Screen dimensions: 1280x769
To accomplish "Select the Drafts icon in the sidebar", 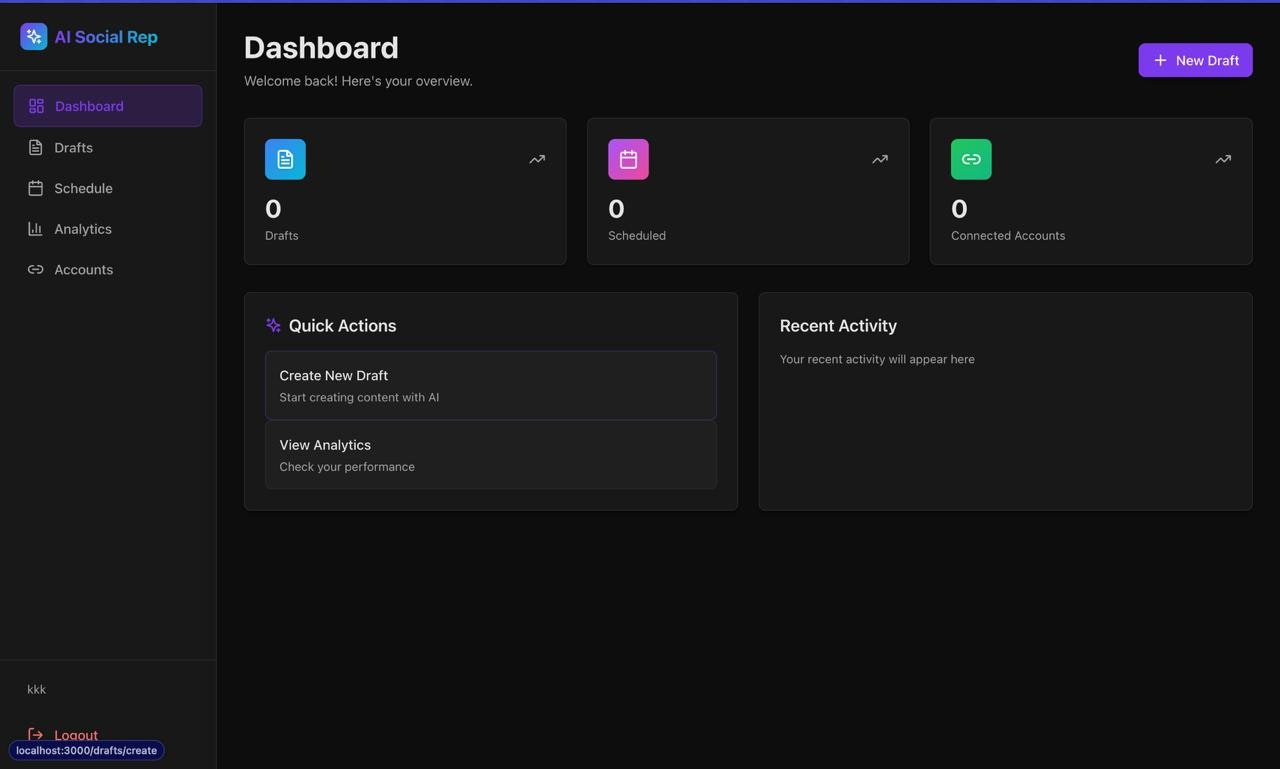I will tap(34, 147).
